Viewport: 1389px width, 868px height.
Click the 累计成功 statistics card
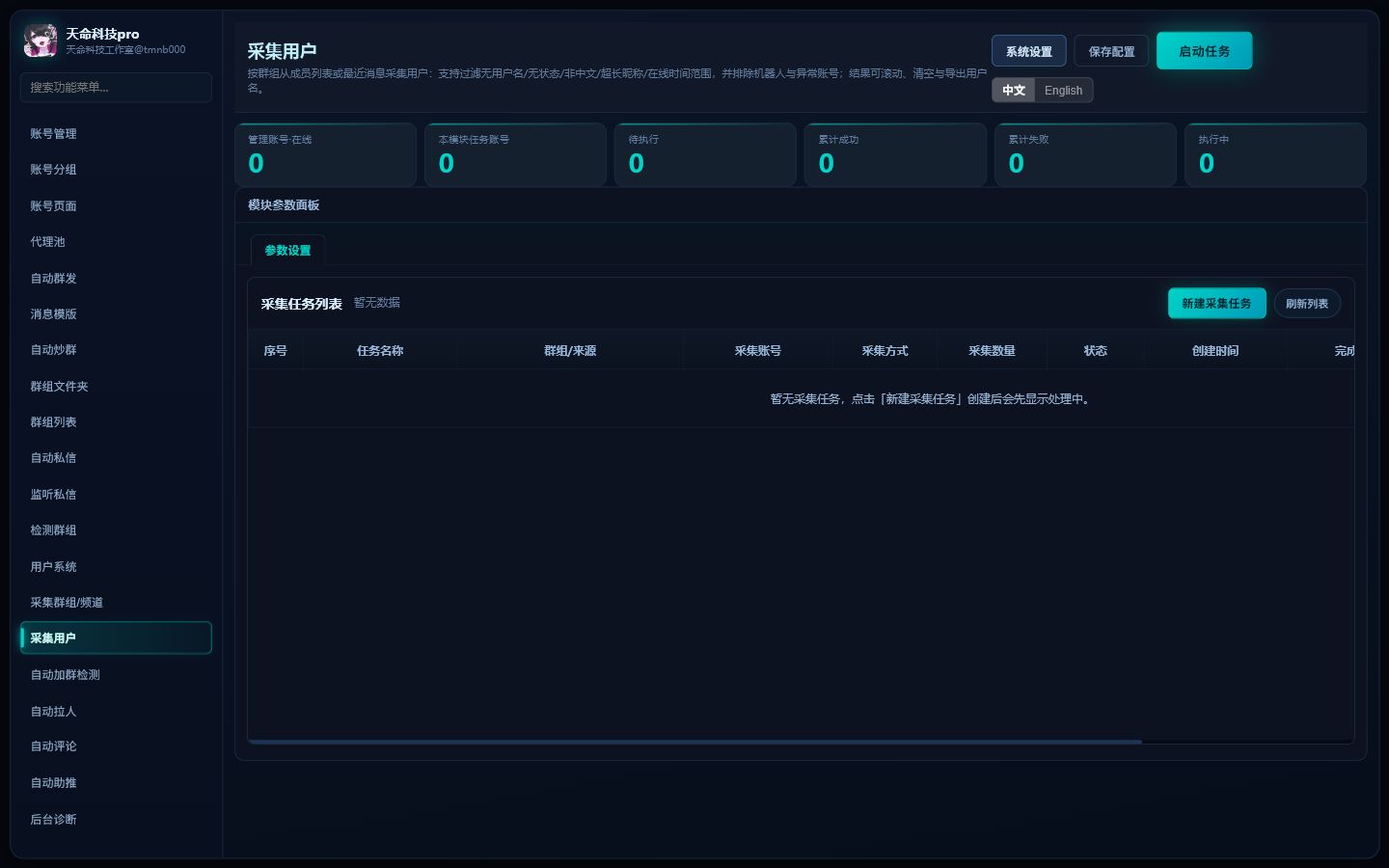(x=895, y=154)
